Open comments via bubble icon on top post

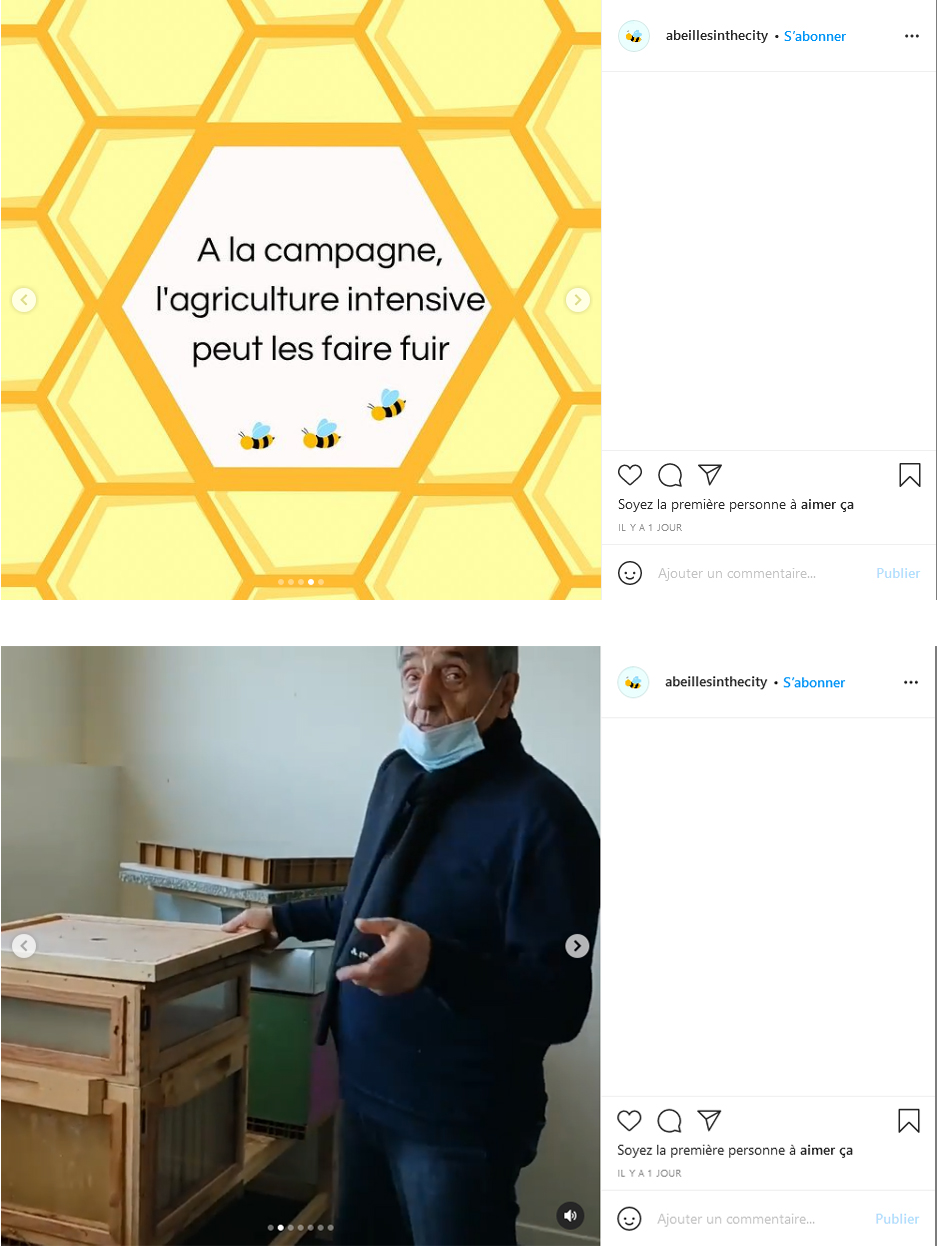670,475
